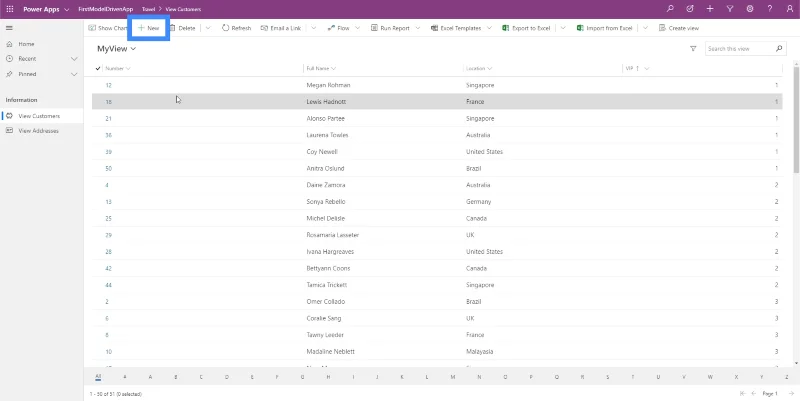Click Create view
The image size is (800, 401).
coord(679,28)
